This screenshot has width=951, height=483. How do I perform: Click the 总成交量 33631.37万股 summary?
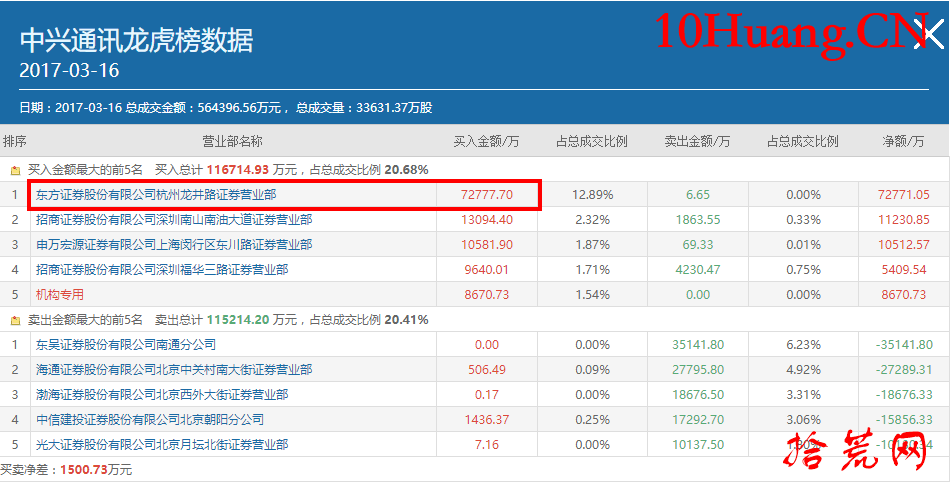pyautogui.click(x=364, y=108)
